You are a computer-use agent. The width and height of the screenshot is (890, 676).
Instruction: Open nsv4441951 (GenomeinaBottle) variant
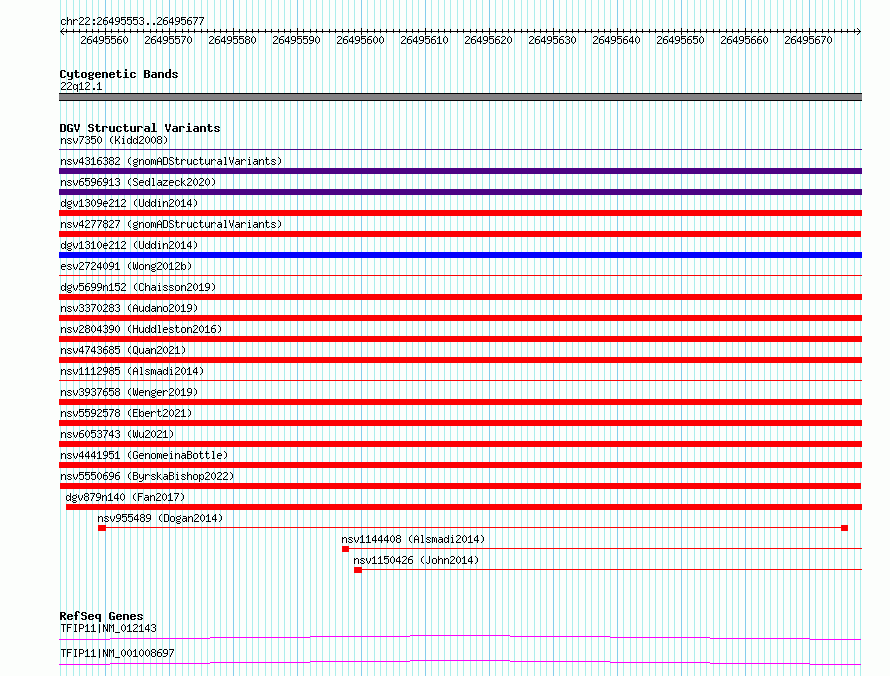(x=144, y=455)
